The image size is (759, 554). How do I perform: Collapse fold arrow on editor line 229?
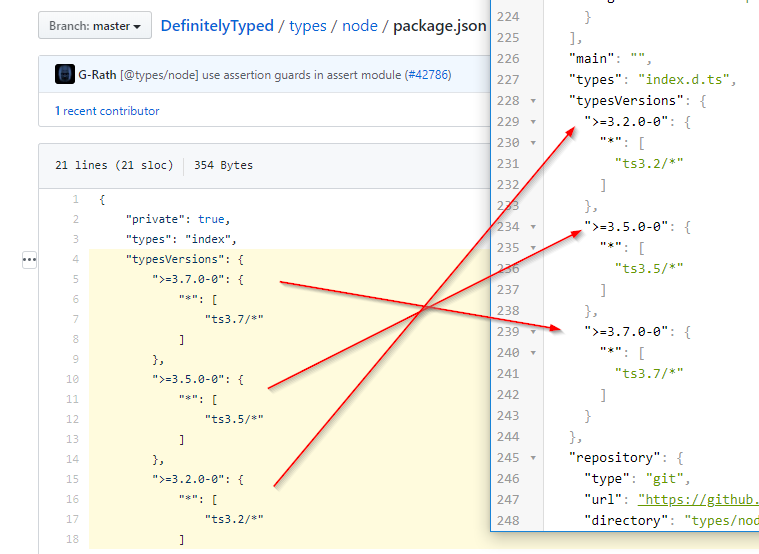[533, 122]
